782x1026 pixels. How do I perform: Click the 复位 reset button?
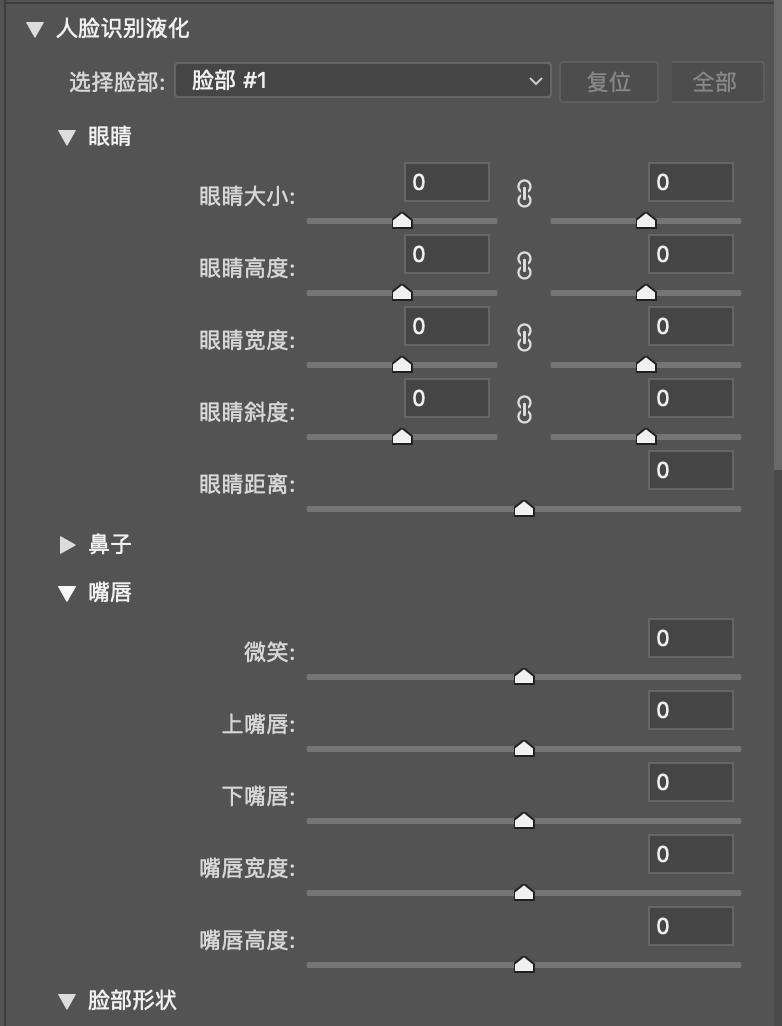pyautogui.click(x=608, y=81)
